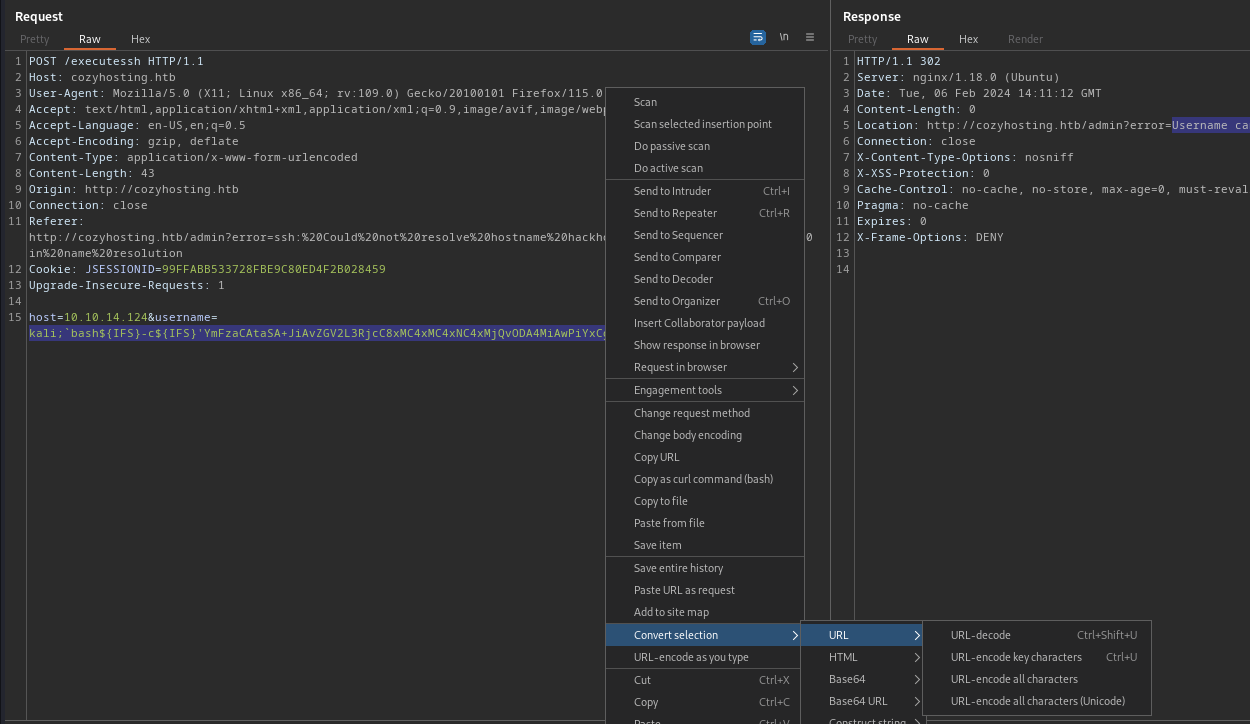Image resolution: width=1250 pixels, height=724 pixels.
Task: Switch Request view to Pretty tab
Action: (x=34, y=39)
